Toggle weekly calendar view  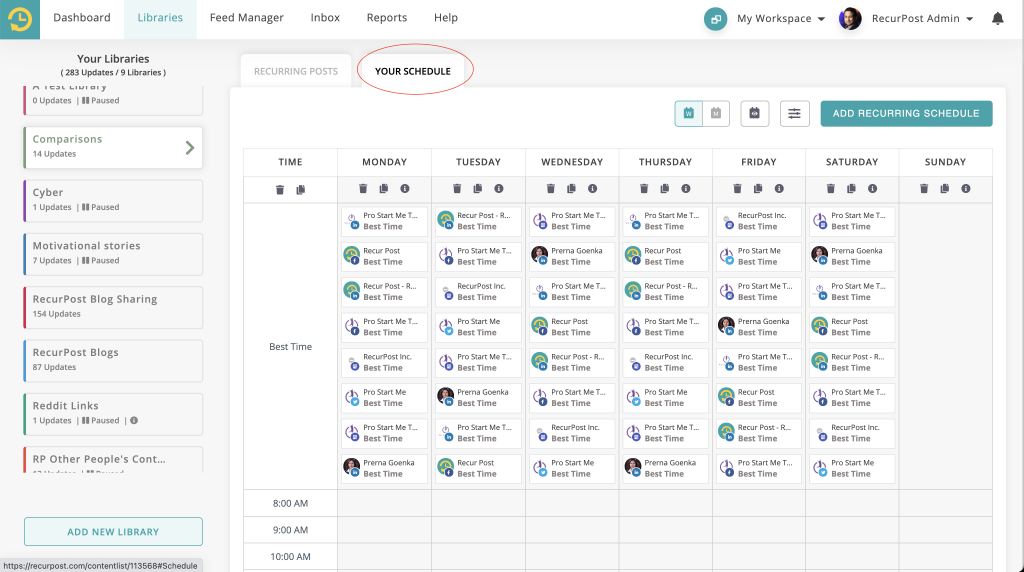(688, 114)
